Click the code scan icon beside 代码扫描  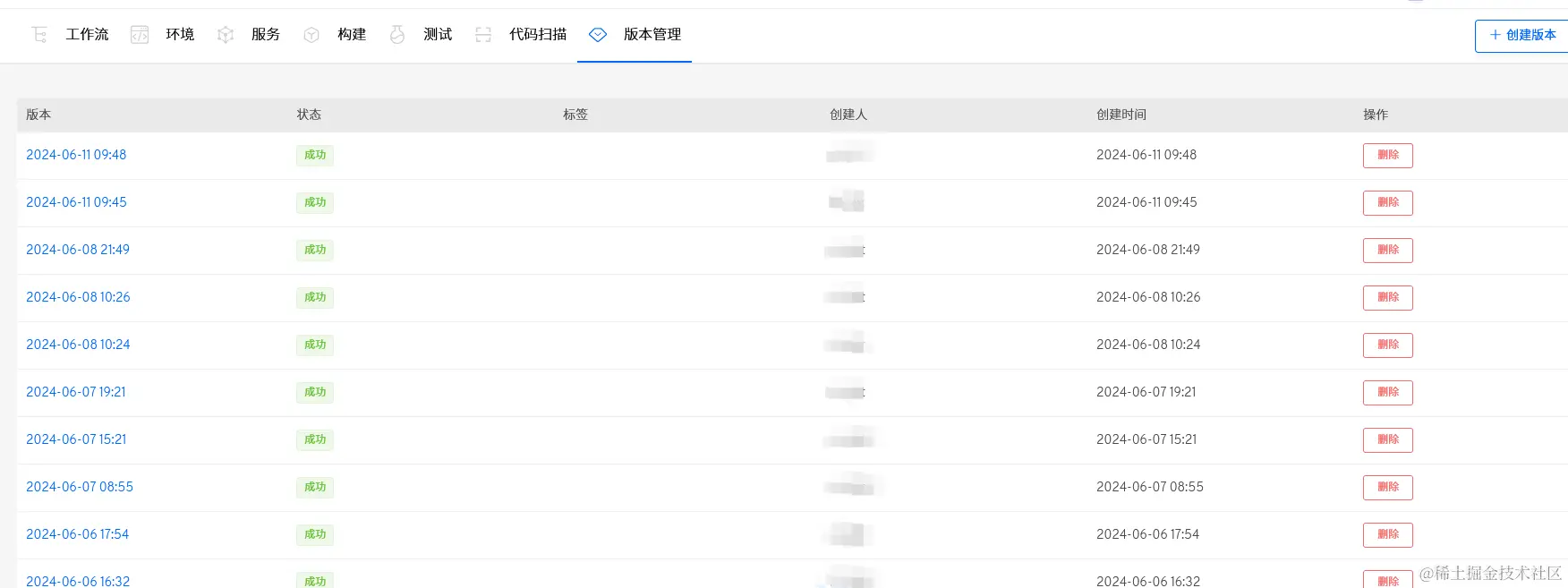483,35
